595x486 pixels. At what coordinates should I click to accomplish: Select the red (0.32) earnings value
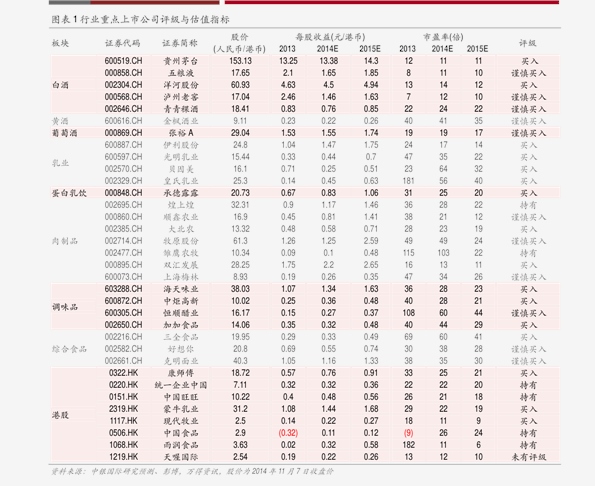pyautogui.click(x=288, y=433)
